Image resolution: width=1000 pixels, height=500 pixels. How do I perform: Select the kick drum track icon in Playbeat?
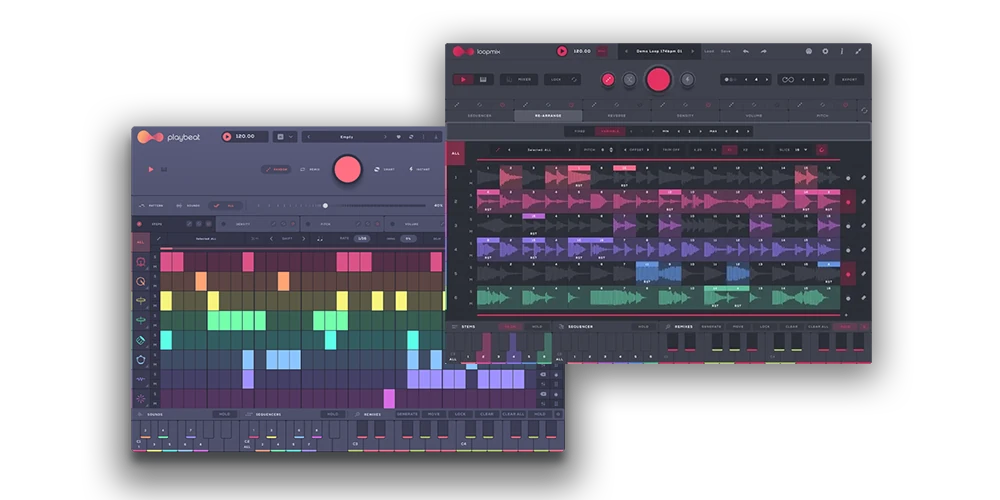coord(141,261)
